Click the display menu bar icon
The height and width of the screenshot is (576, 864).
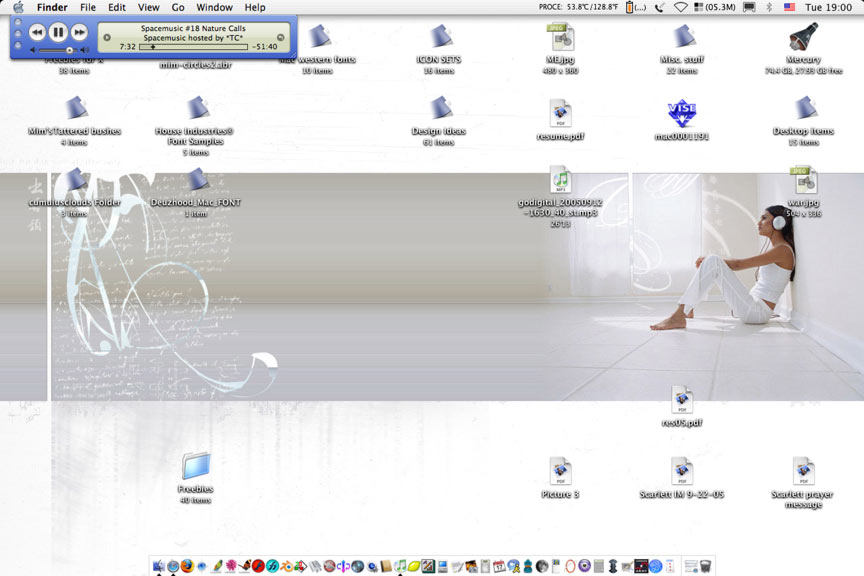pyautogui.click(x=749, y=7)
